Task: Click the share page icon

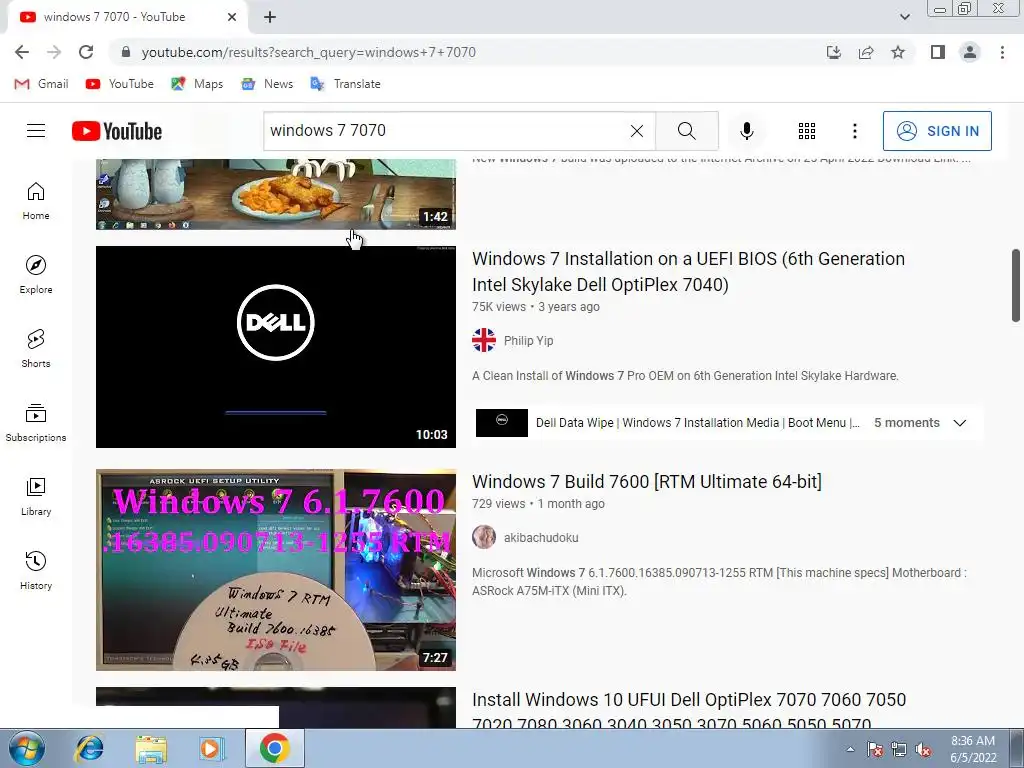Action: click(x=866, y=52)
